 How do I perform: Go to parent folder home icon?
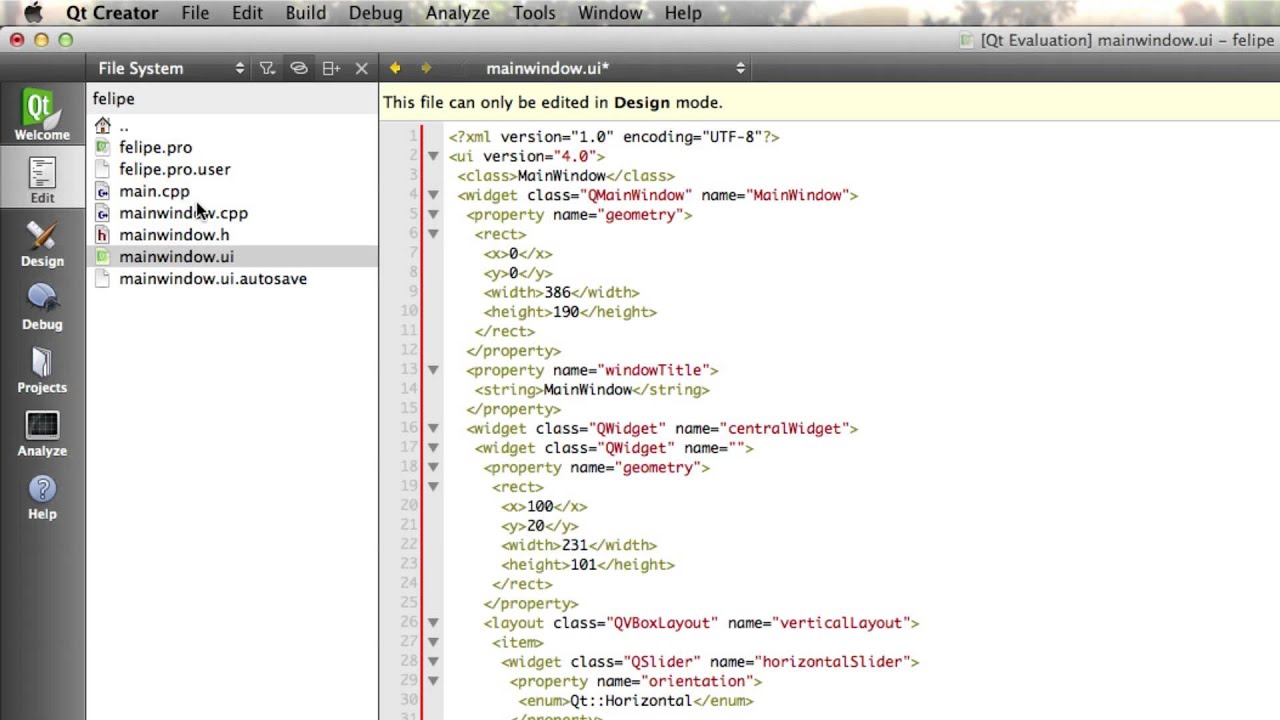click(x=102, y=126)
